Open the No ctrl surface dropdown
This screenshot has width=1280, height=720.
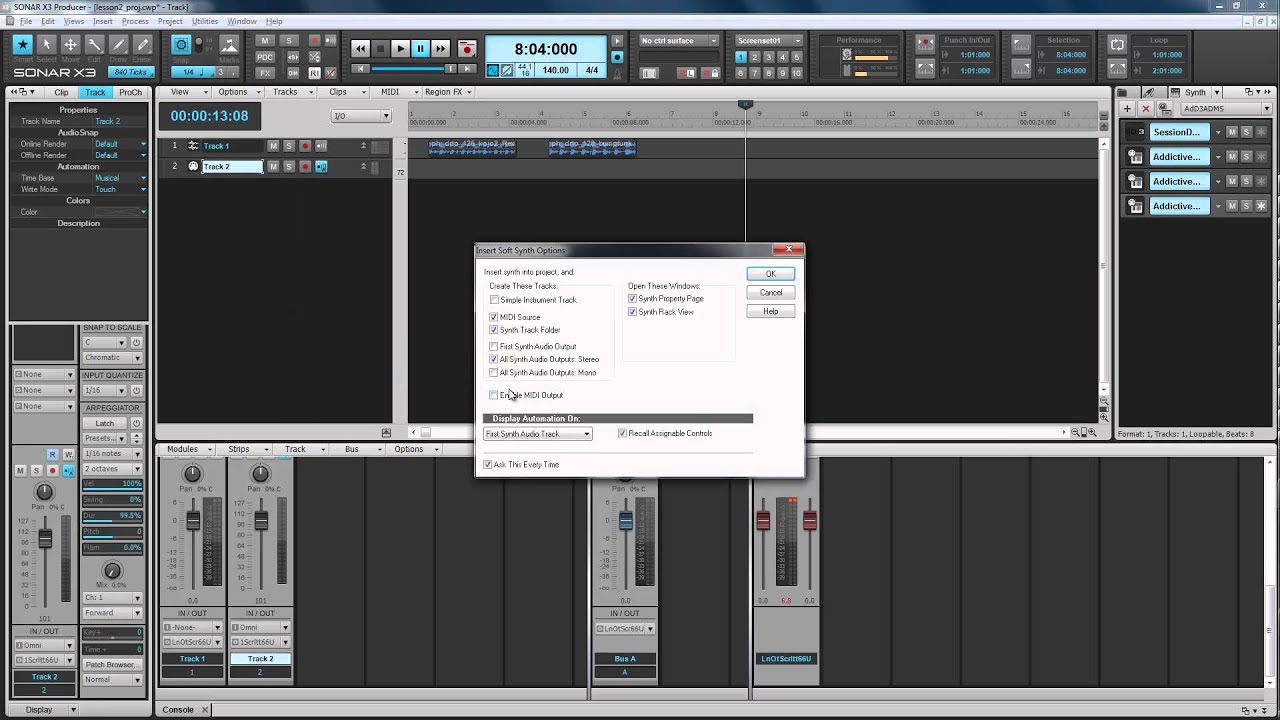pyautogui.click(x=678, y=41)
